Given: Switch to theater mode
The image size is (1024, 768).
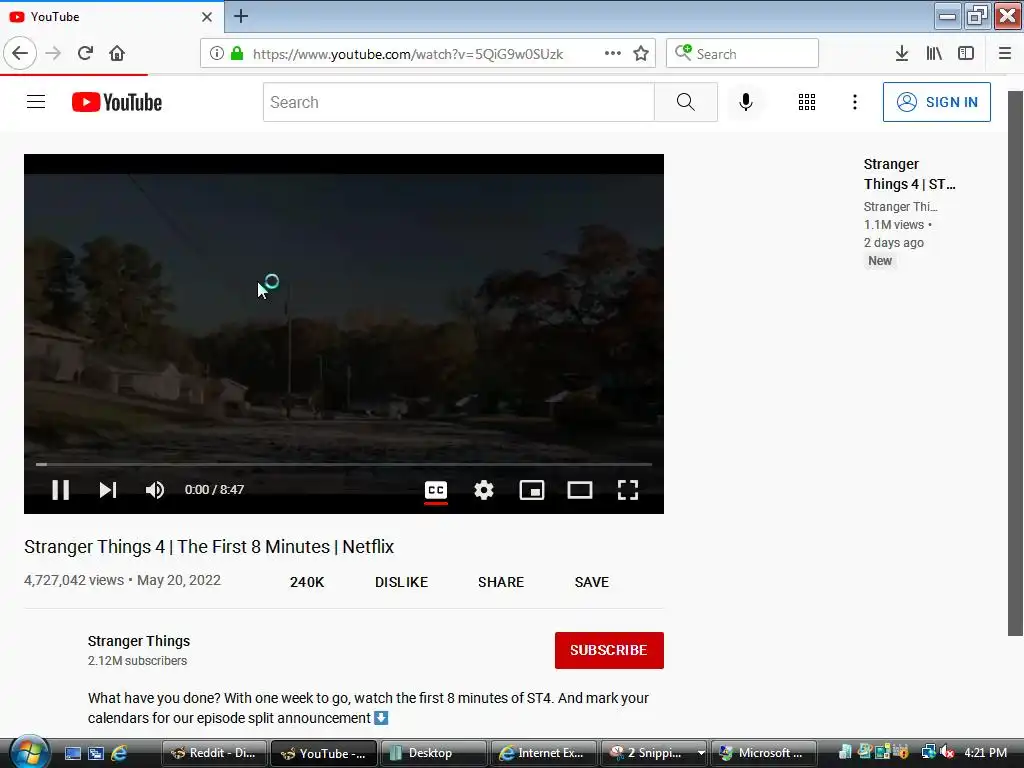Looking at the screenshot, I should tap(580, 490).
